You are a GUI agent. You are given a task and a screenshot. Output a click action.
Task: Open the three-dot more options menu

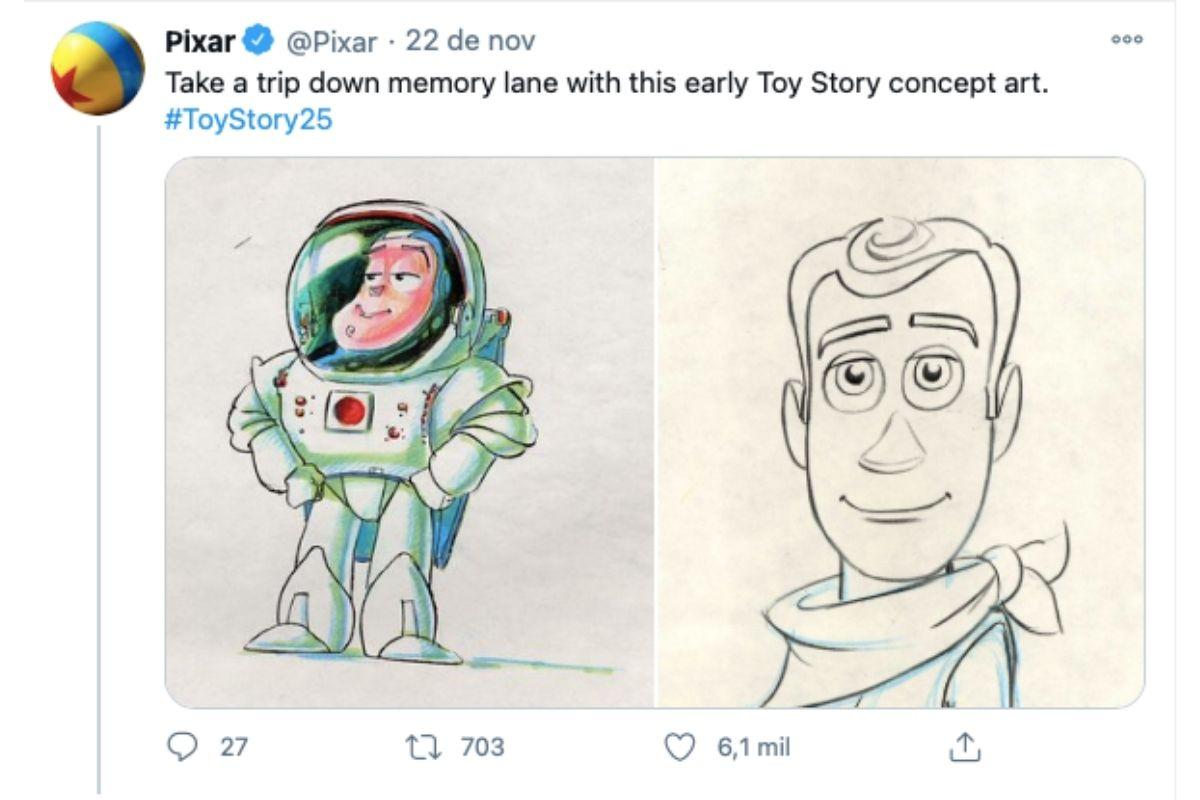pyautogui.click(x=1125, y=41)
